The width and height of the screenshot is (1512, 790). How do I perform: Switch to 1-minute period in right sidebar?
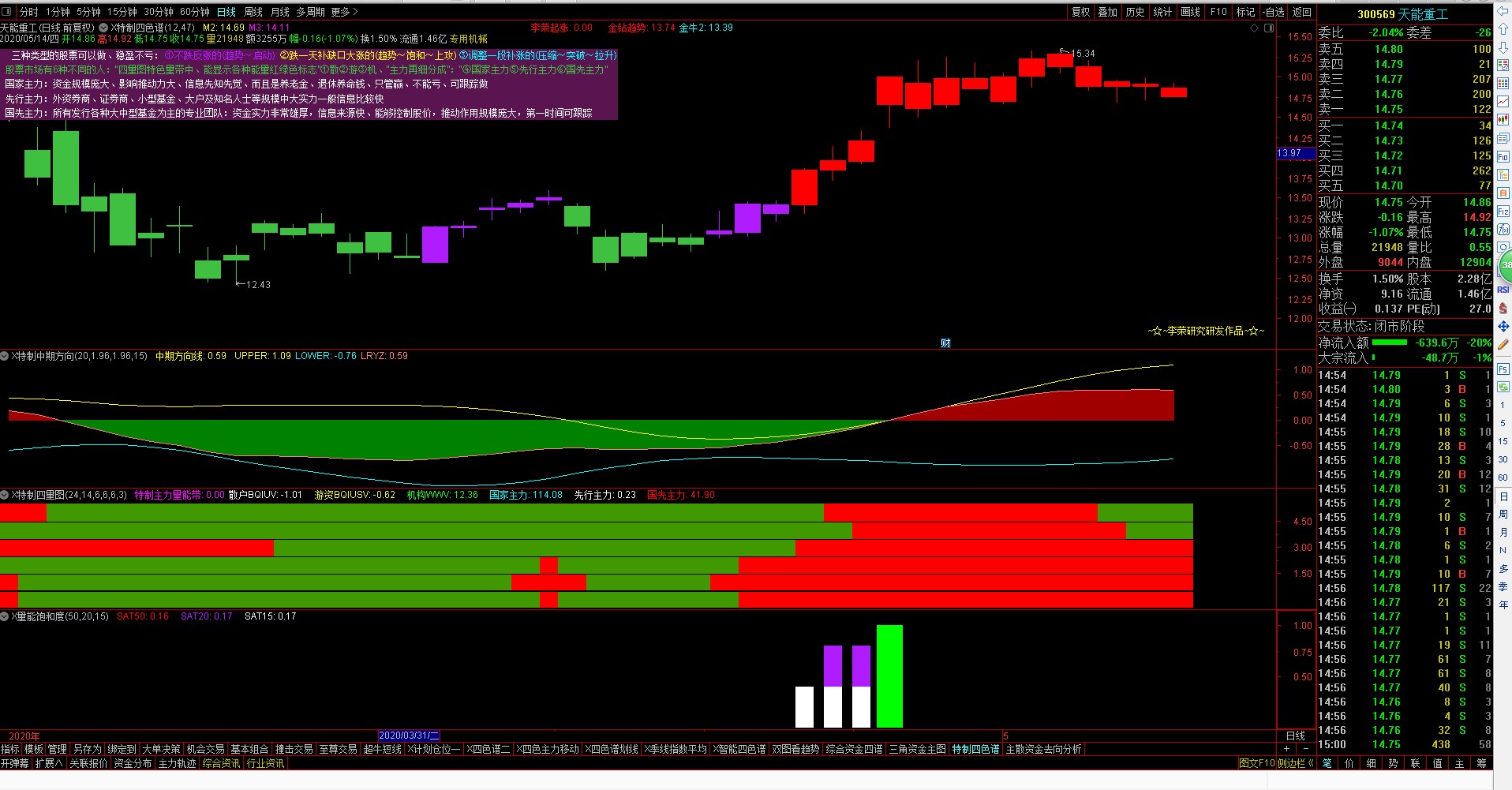click(1503, 405)
